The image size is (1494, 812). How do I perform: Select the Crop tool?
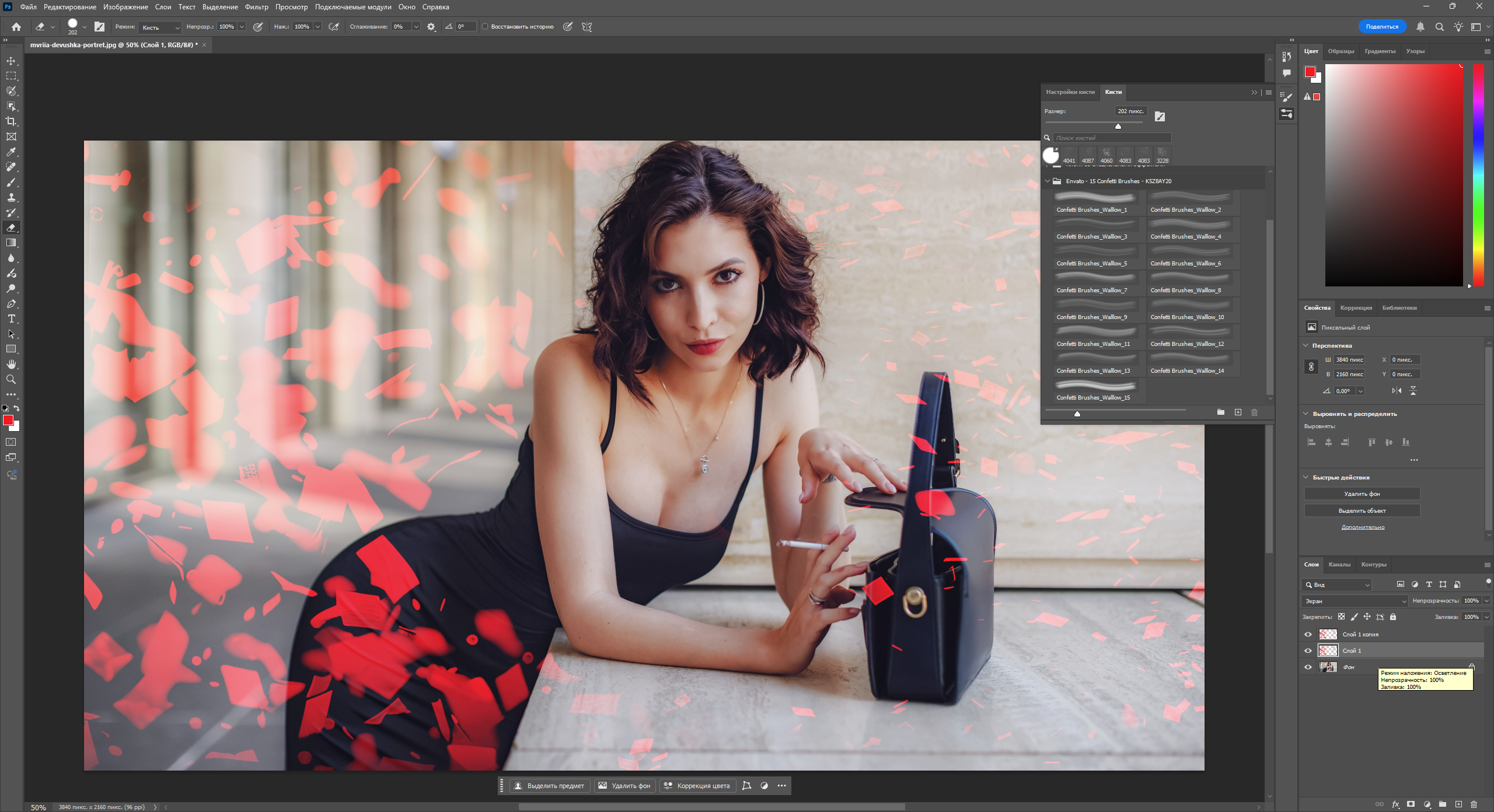(11, 121)
